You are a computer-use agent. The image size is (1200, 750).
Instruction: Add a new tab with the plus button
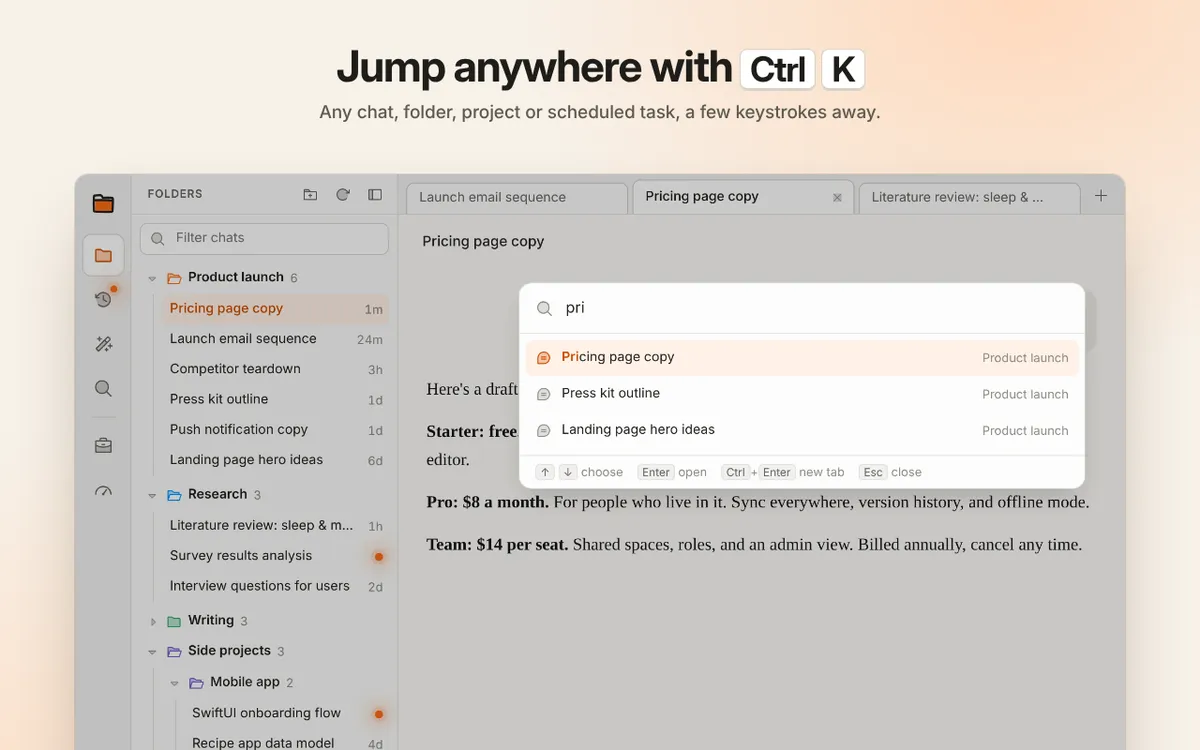point(1101,196)
